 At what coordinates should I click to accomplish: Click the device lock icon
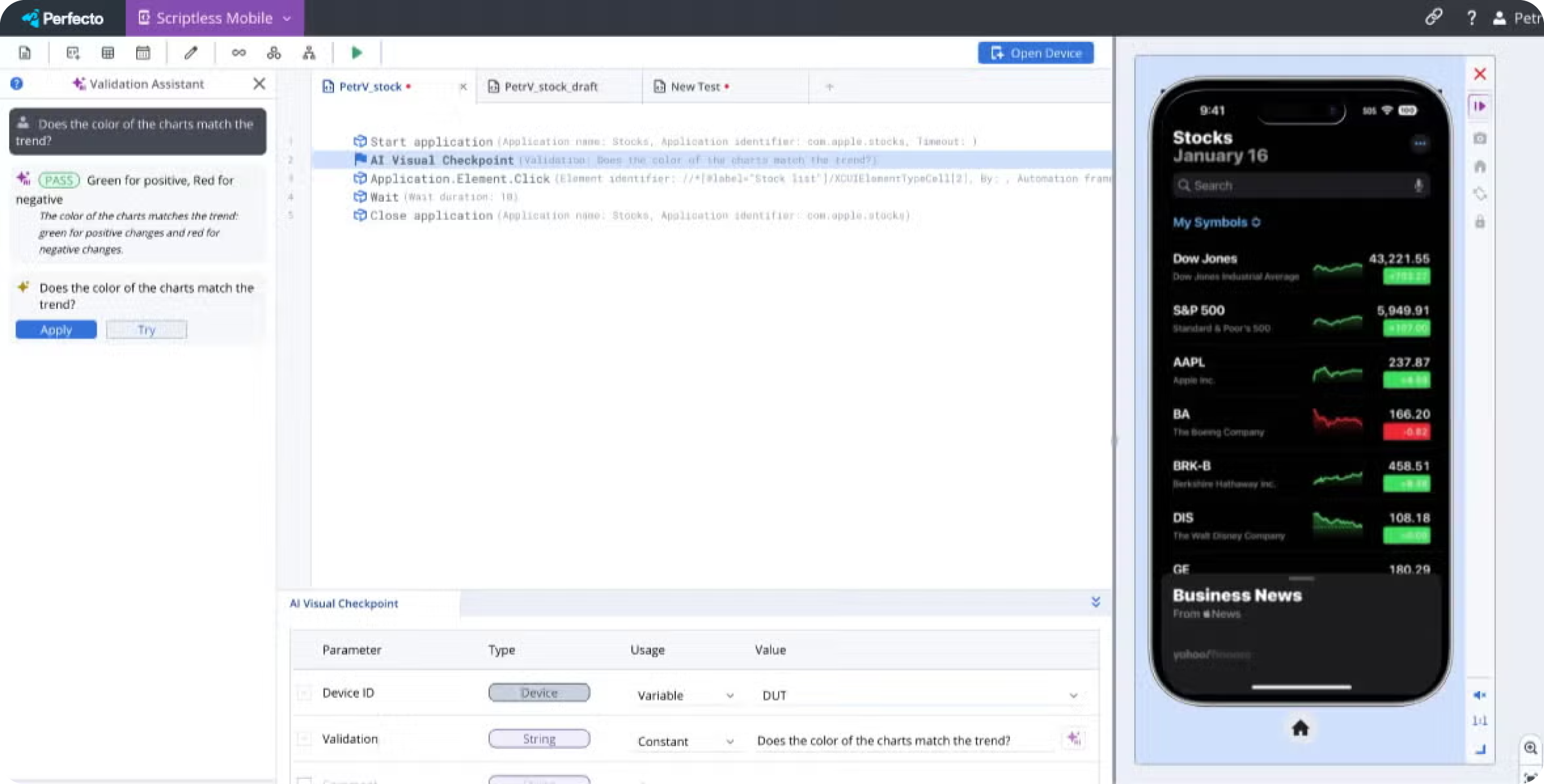[x=1480, y=221]
